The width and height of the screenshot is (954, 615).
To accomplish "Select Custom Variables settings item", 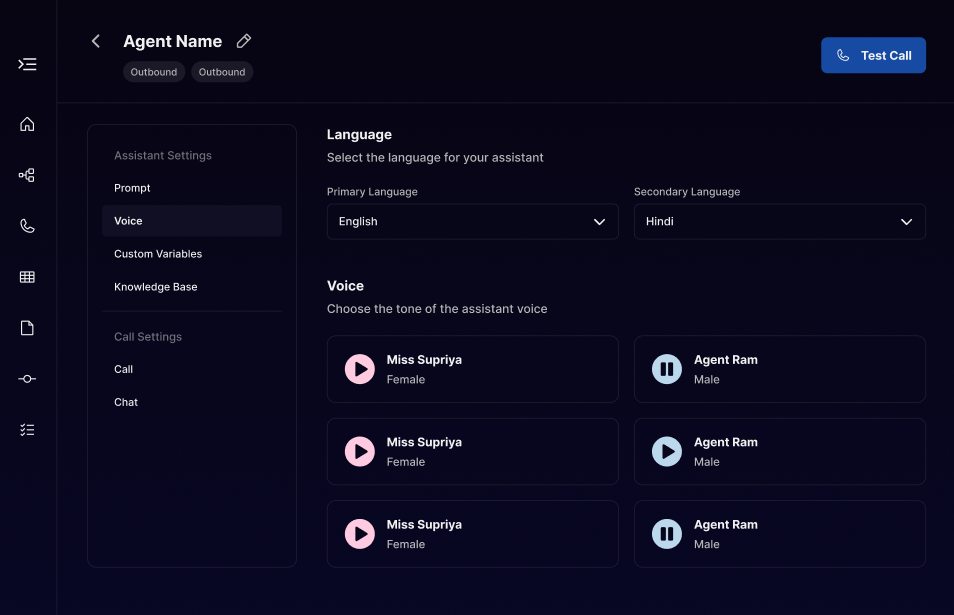I will [158, 254].
